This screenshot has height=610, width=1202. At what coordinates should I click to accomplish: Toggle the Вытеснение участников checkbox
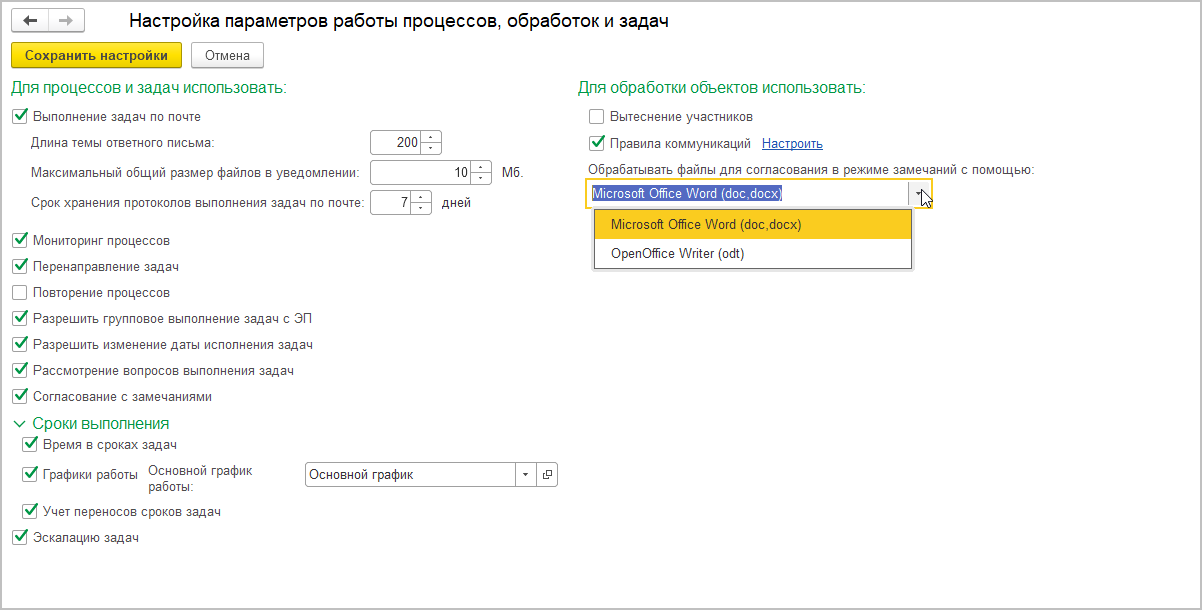pos(597,117)
